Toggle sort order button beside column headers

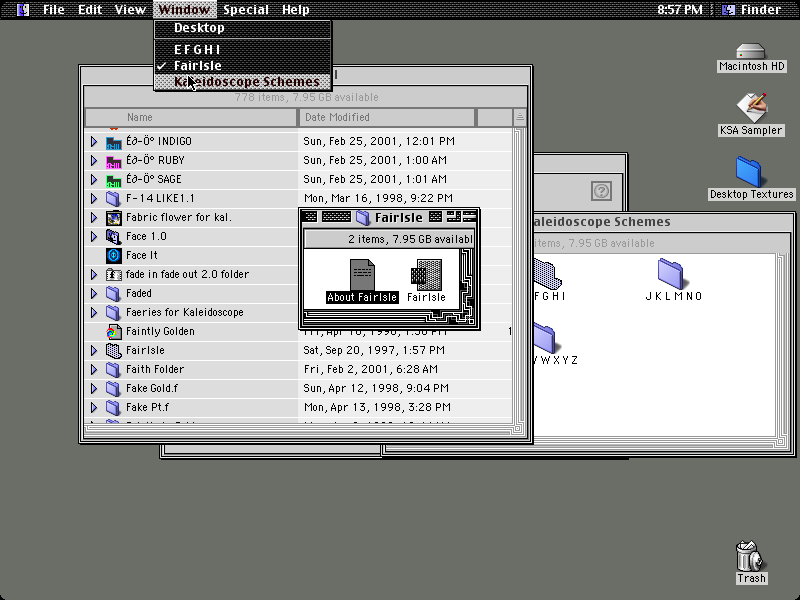(x=519, y=117)
